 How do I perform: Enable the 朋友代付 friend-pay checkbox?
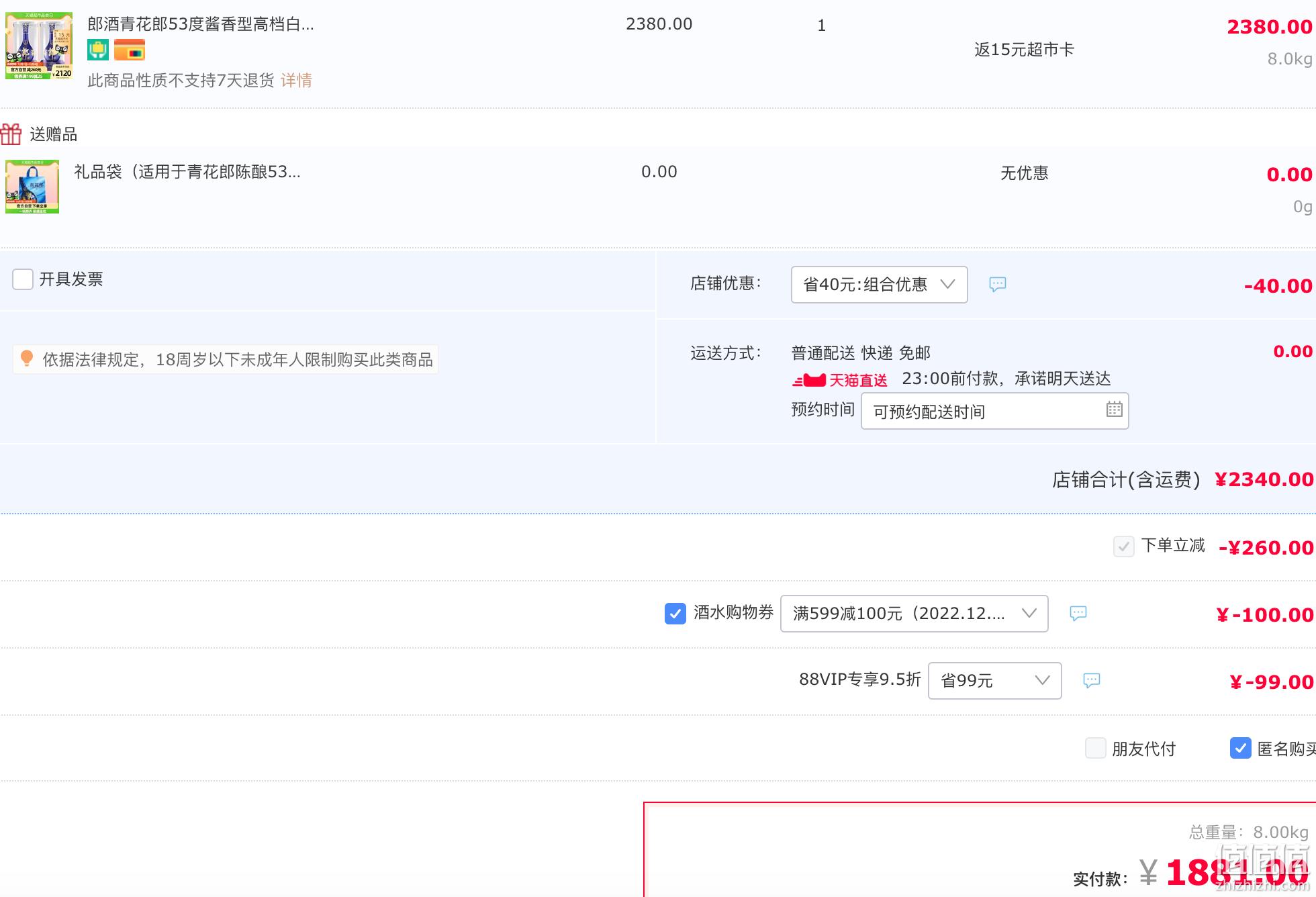click(1095, 748)
